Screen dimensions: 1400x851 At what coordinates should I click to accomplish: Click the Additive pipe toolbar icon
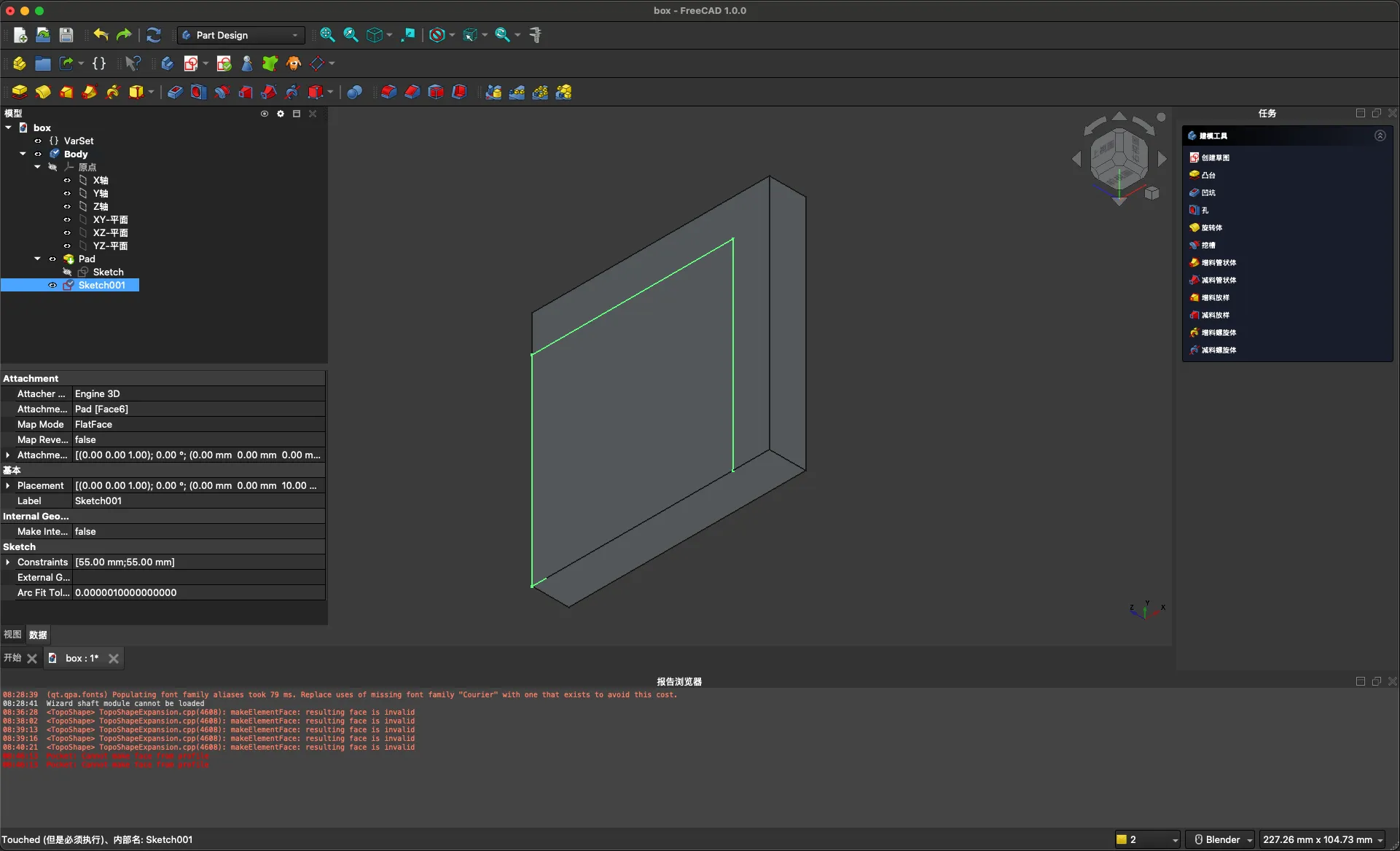pyautogui.click(x=90, y=92)
